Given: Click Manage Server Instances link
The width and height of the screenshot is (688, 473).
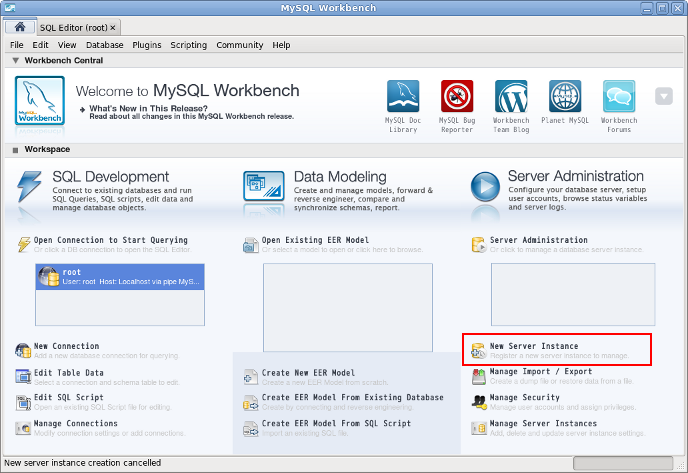Looking at the screenshot, I should [543, 423].
